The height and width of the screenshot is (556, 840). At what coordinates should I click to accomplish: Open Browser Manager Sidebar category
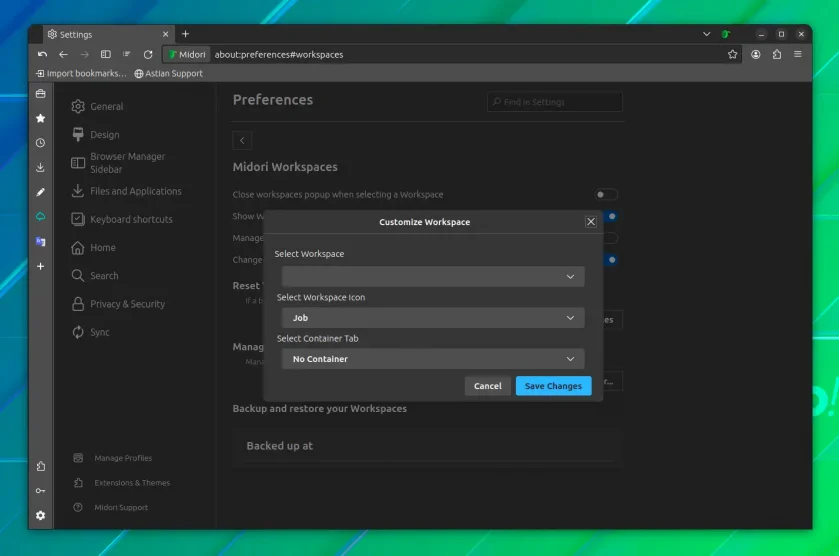coord(118,163)
